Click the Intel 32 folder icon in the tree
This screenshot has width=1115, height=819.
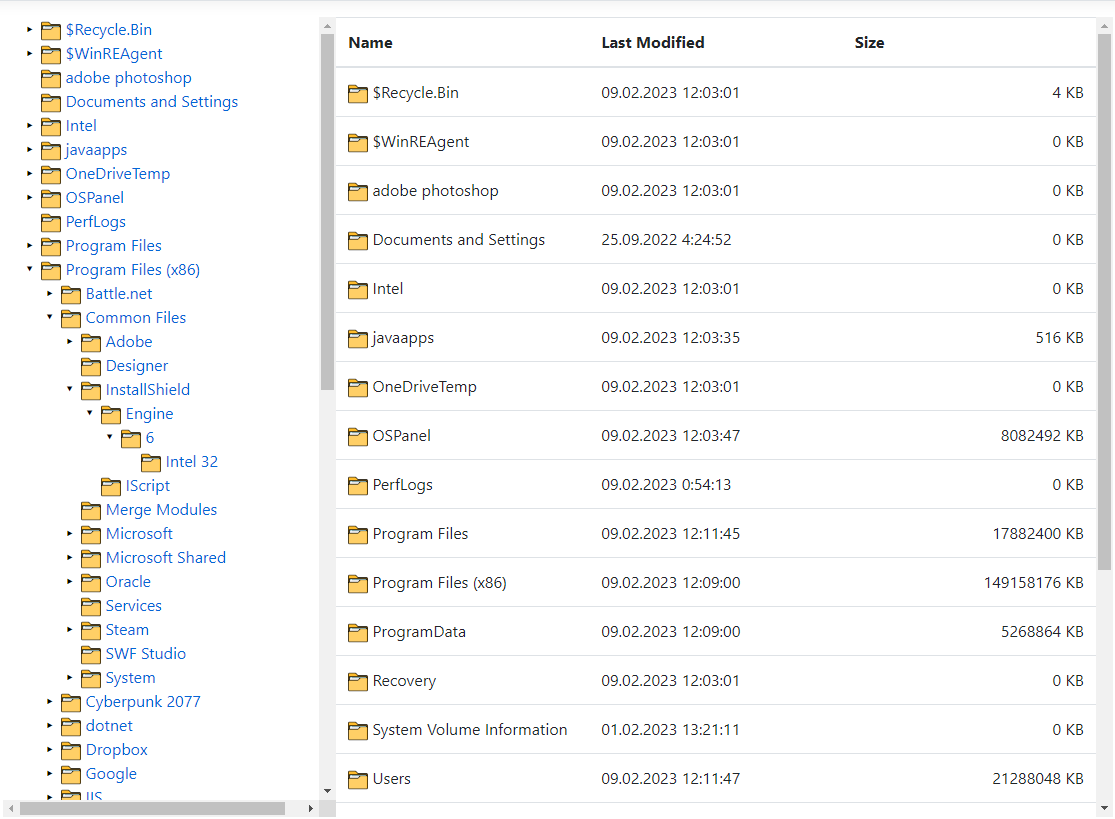coord(150,461)
